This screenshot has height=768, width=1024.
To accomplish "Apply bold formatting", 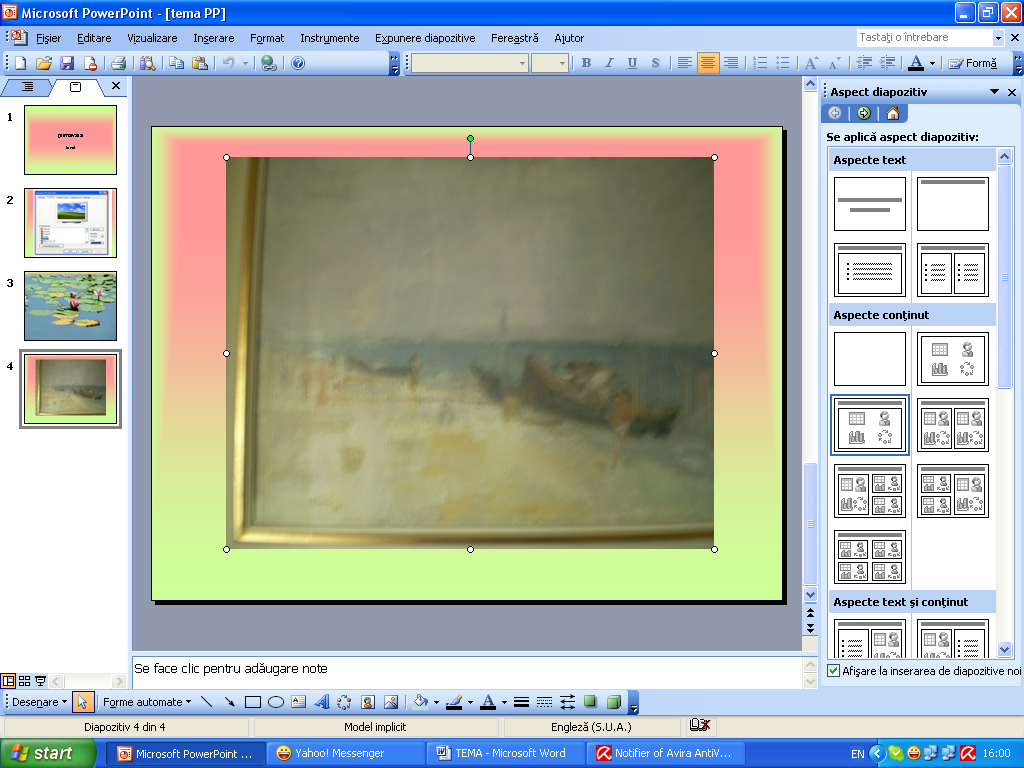I will (x=586, y=63).
